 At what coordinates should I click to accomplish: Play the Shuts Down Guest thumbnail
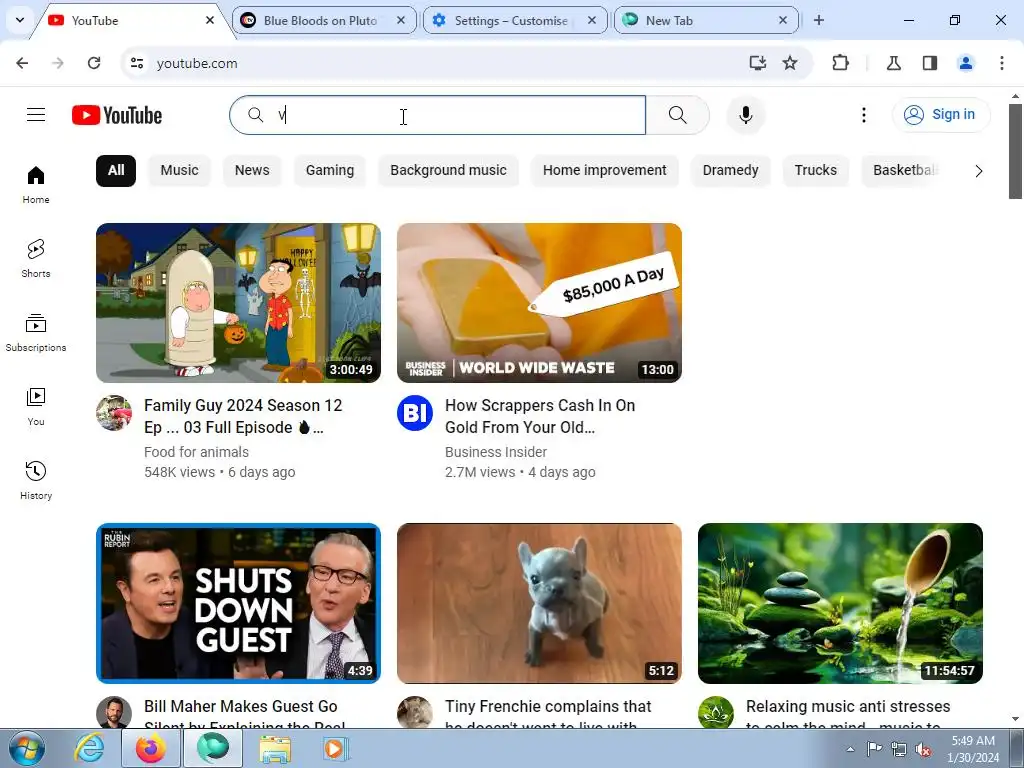(238, 603)
